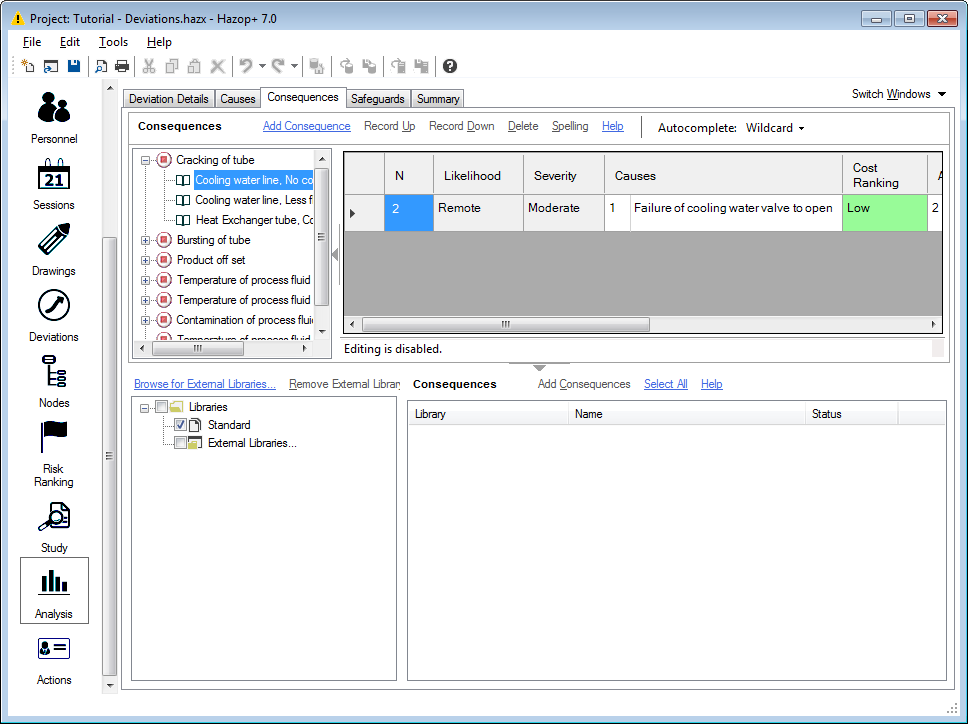The width and height of the screenshot is (968, 724).
Task: Click the Print toolbar icon
Action: pyautogui.click(x=122, y=66)
